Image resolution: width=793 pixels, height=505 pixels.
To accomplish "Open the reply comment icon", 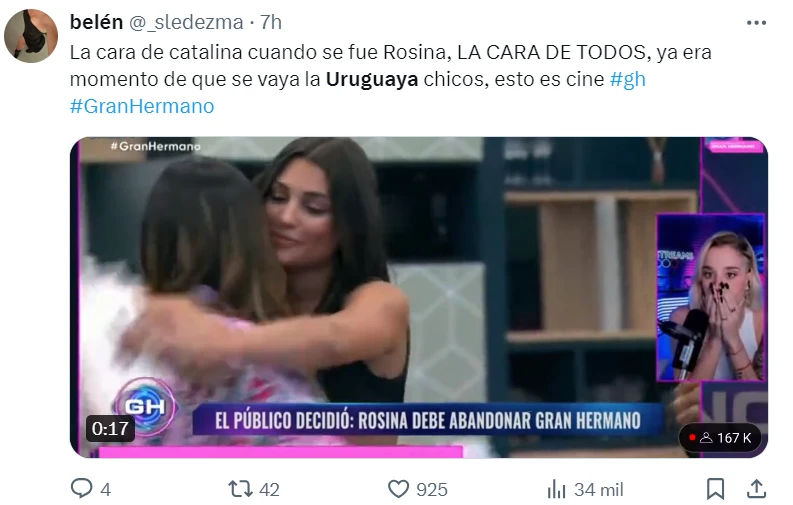I will click(81, 488).
